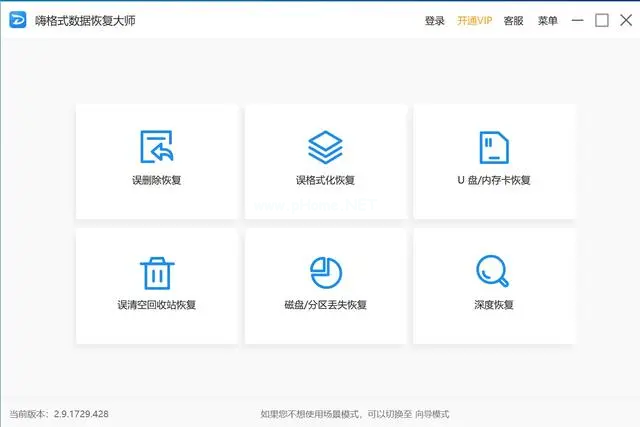Image resolution: width=640 pixels, height=427 pixels.
Task: Click 开通VIP to upgrade
Action: pos(475,21)
